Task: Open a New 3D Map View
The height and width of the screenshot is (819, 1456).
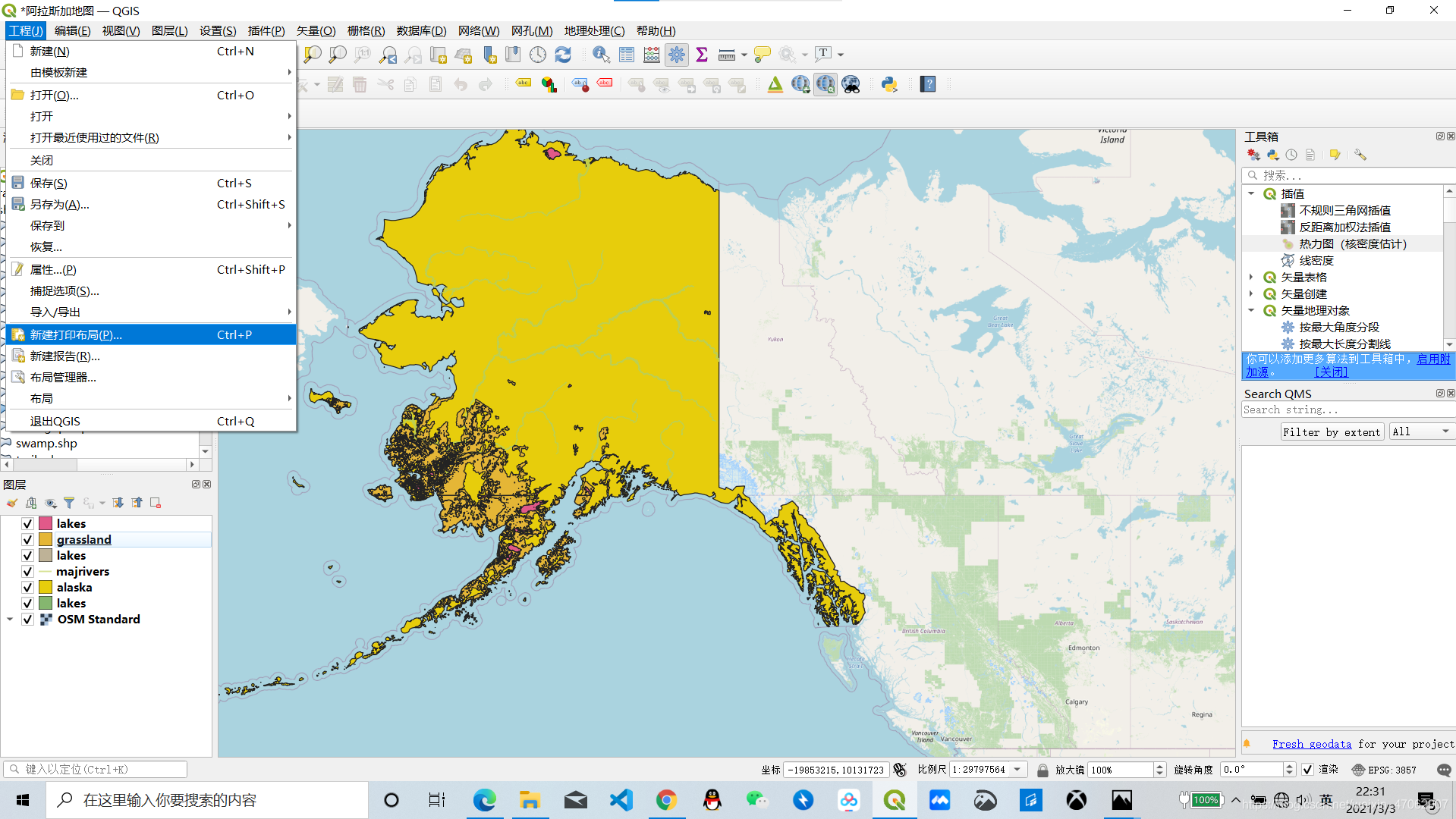Action: (x=464, y=54)
